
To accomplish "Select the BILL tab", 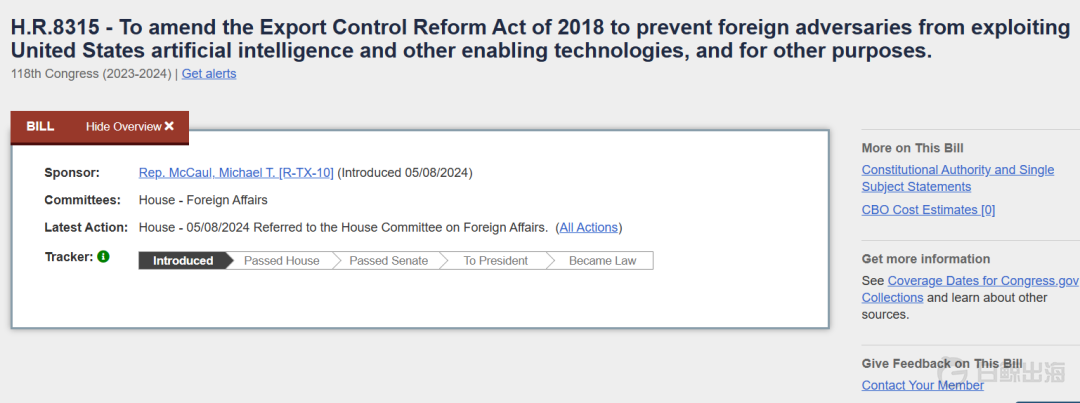I will click(x=40, y=126).
